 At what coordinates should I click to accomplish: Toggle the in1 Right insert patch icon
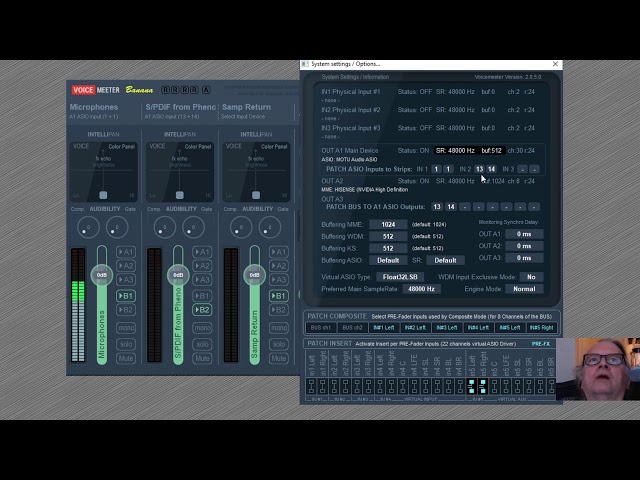coord(322,386)
